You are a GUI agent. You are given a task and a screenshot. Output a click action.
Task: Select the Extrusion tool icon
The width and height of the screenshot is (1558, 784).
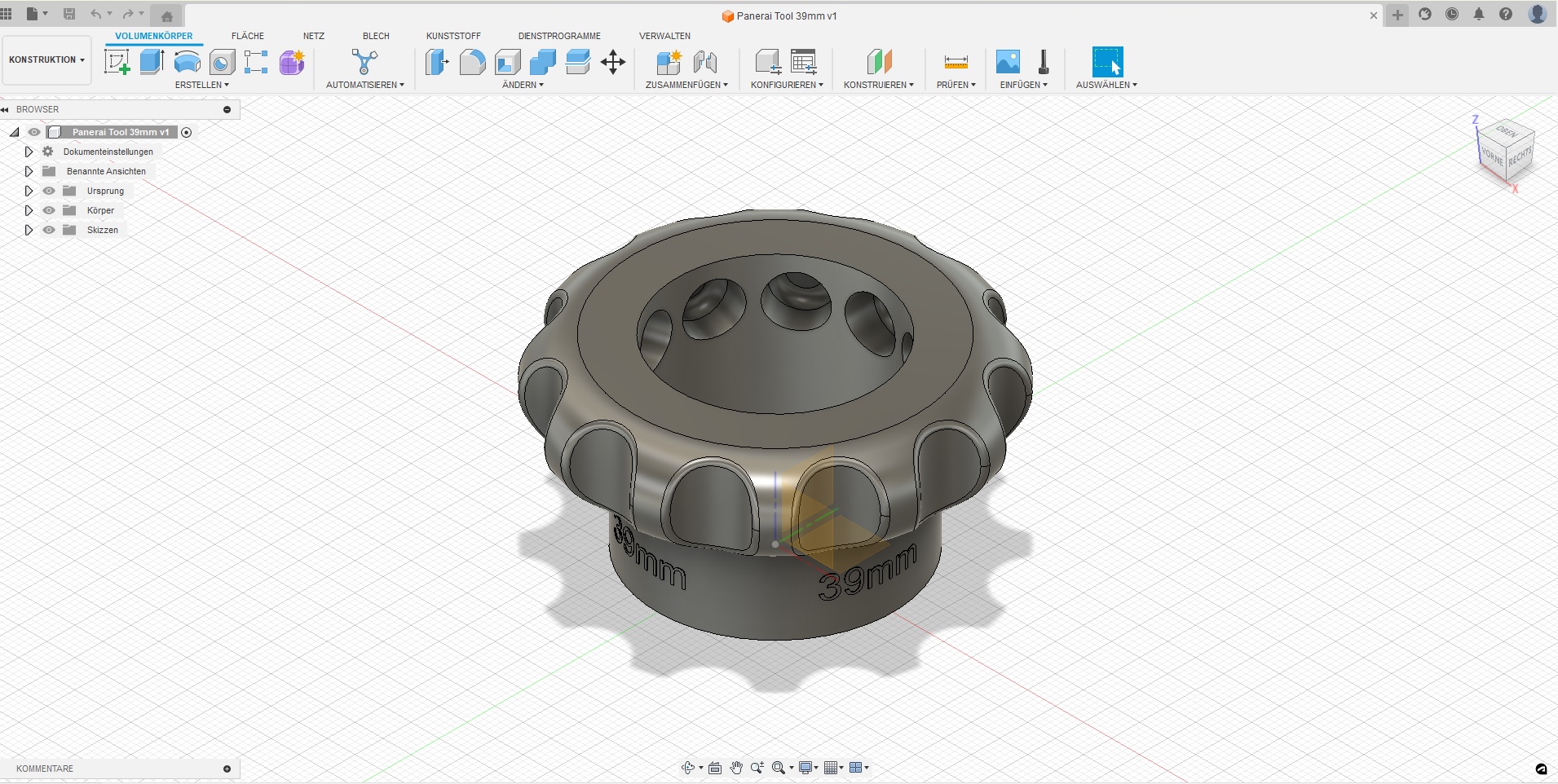pos(152,62)
